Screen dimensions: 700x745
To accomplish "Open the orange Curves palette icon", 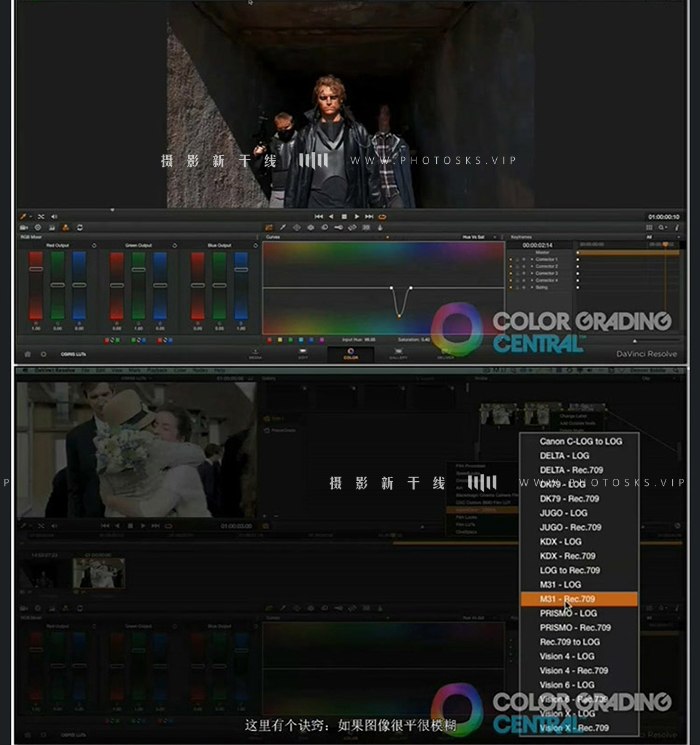I will [269, 228].
